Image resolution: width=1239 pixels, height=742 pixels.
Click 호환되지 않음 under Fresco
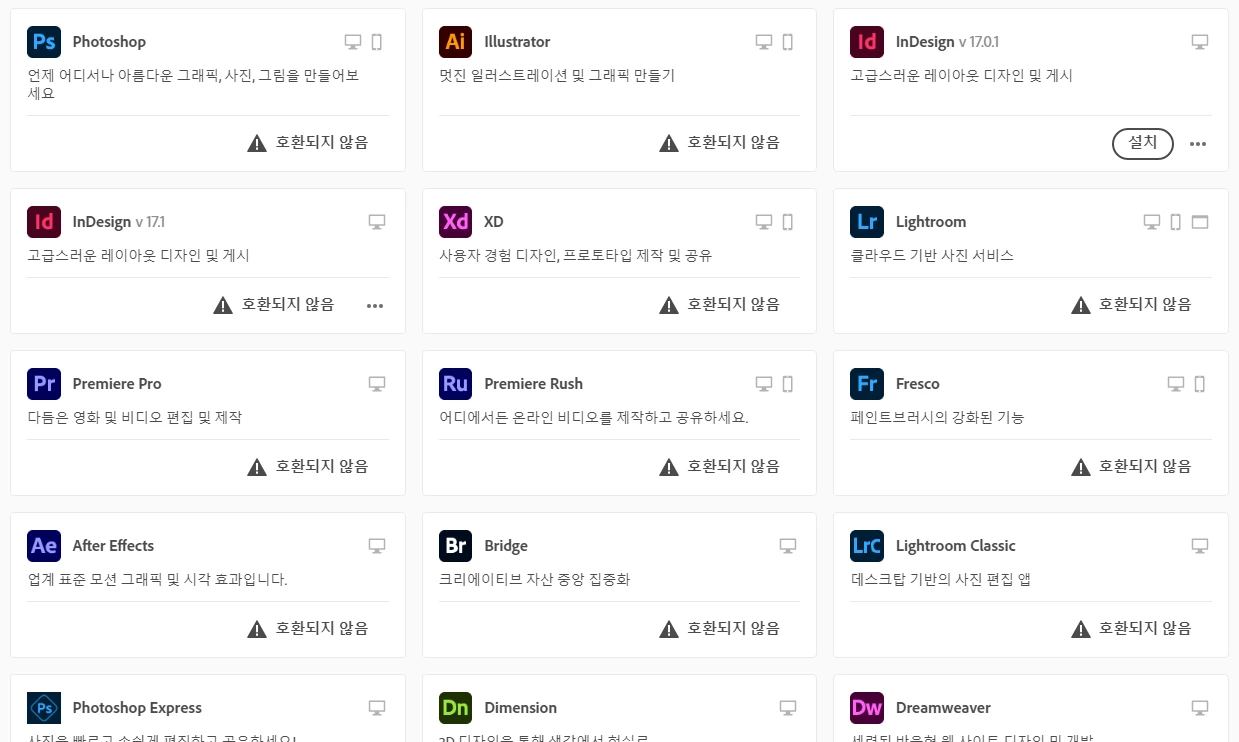point(1145,466)
